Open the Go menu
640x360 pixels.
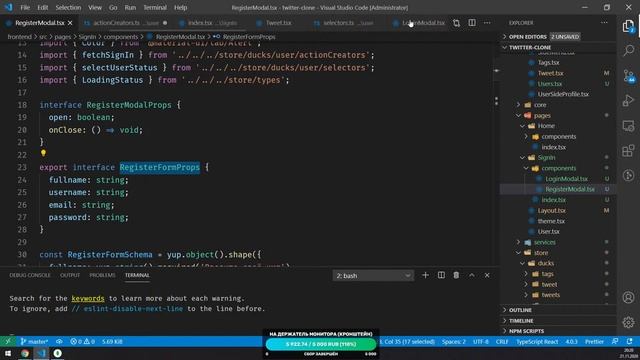113,7
